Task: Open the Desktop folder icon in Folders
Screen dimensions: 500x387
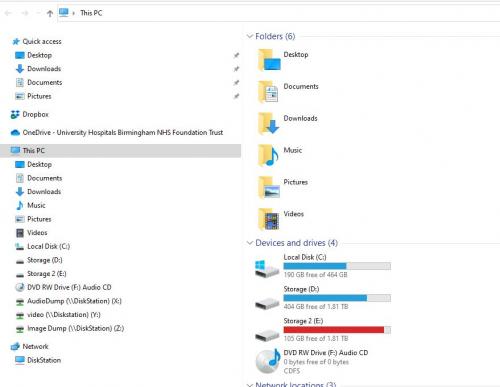Action: click(269, 60)
